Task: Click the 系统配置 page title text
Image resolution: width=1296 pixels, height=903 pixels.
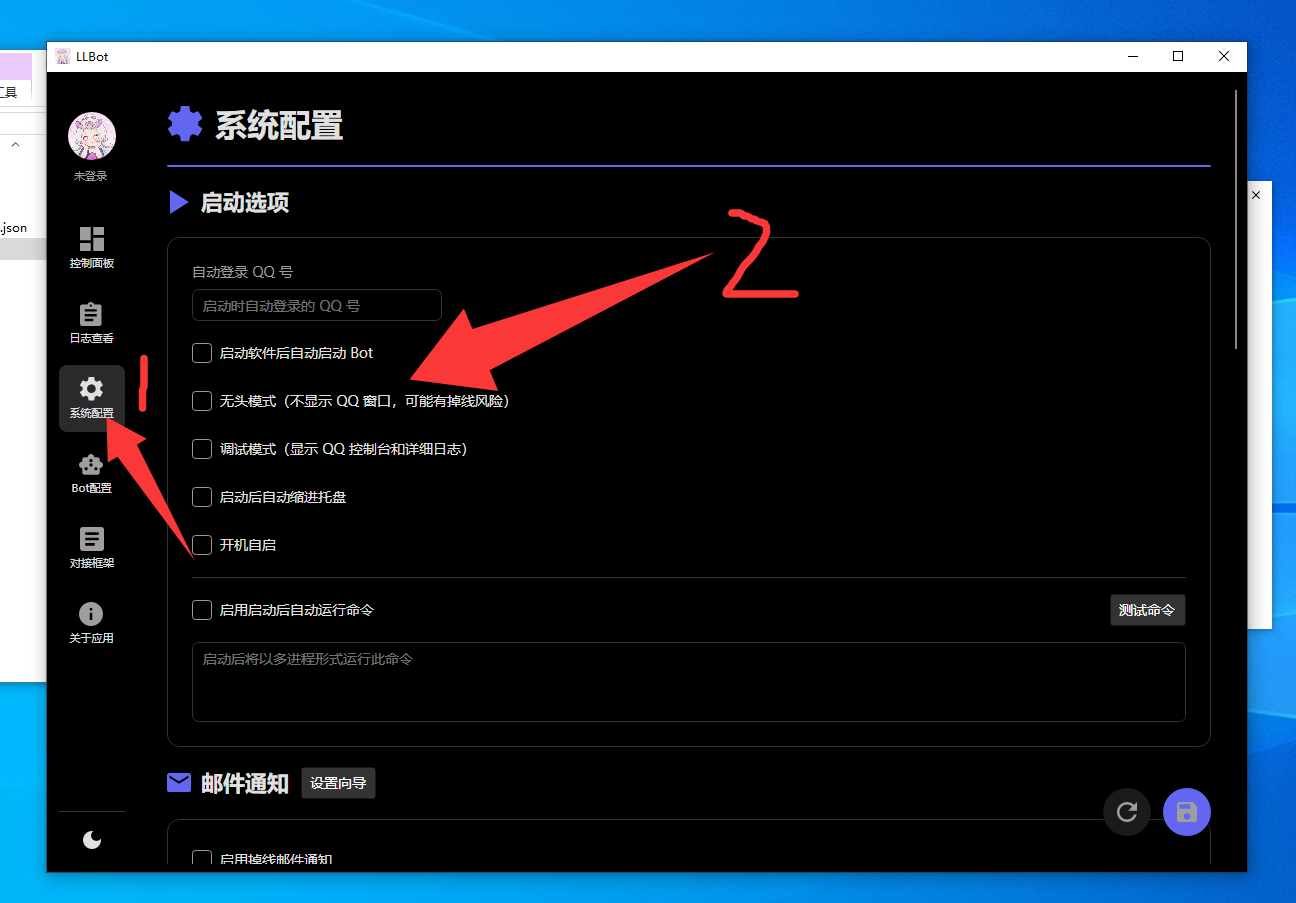Action: coord(279,126)
